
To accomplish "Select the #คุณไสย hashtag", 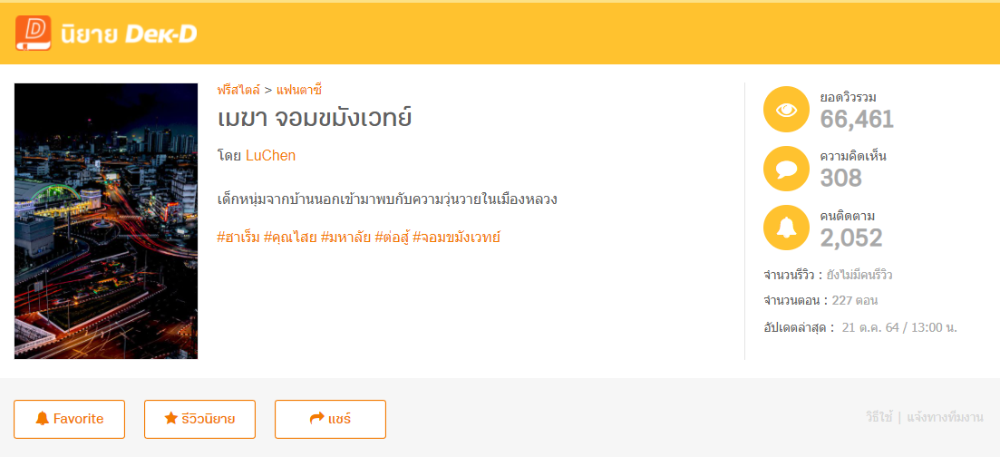I will click(290, 237).
